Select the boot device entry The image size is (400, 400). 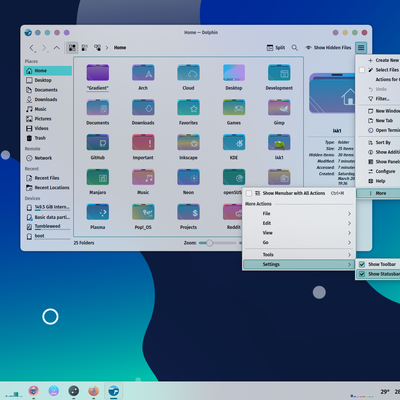[x=48, y=236]
